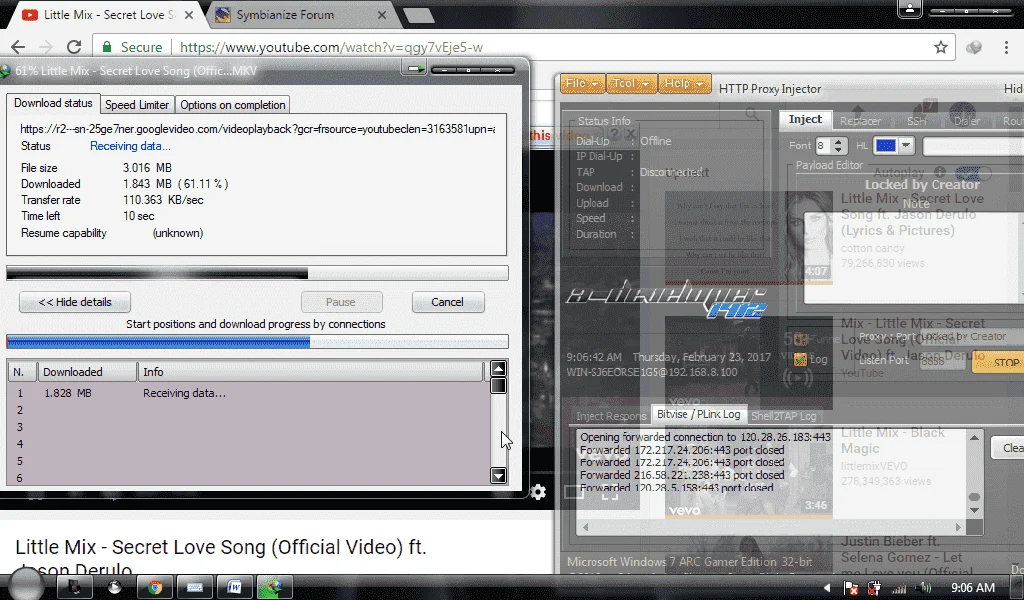Image resolution: width=1024 pixels, height=600 pixels.
Task: Click the STOP button in HTTP Proxy Injector
Action: point(999,362)
